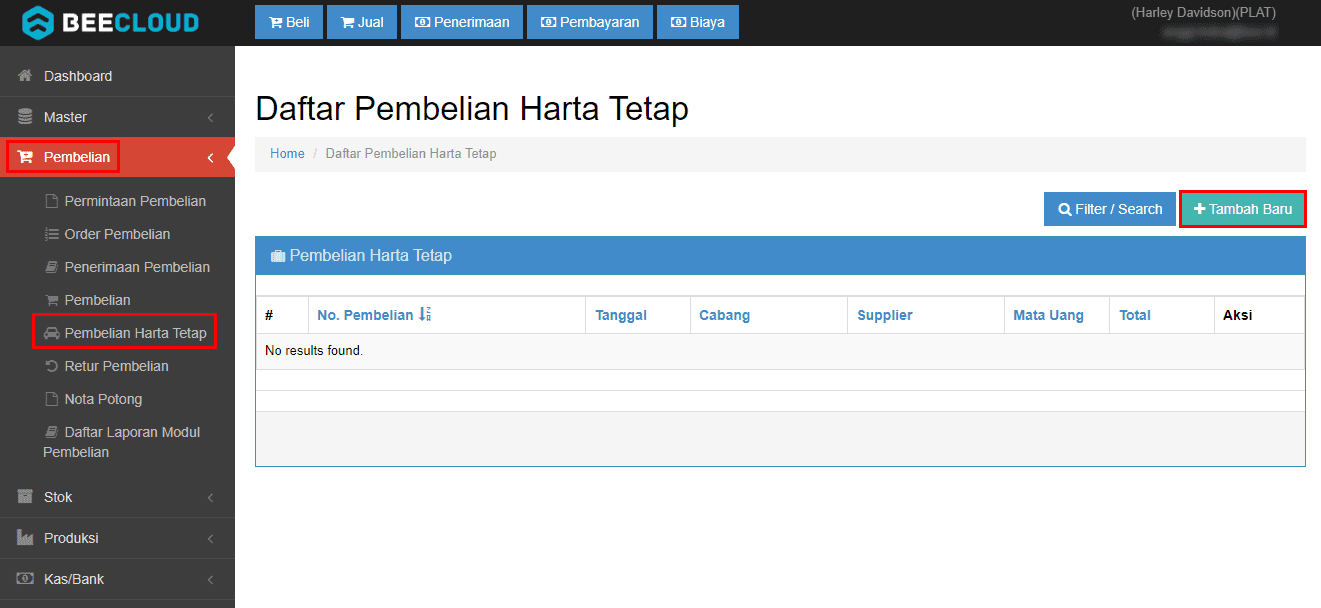The image size is (1321, 608).
Task: Sort by Supplier column header
Action: [885, 315]
